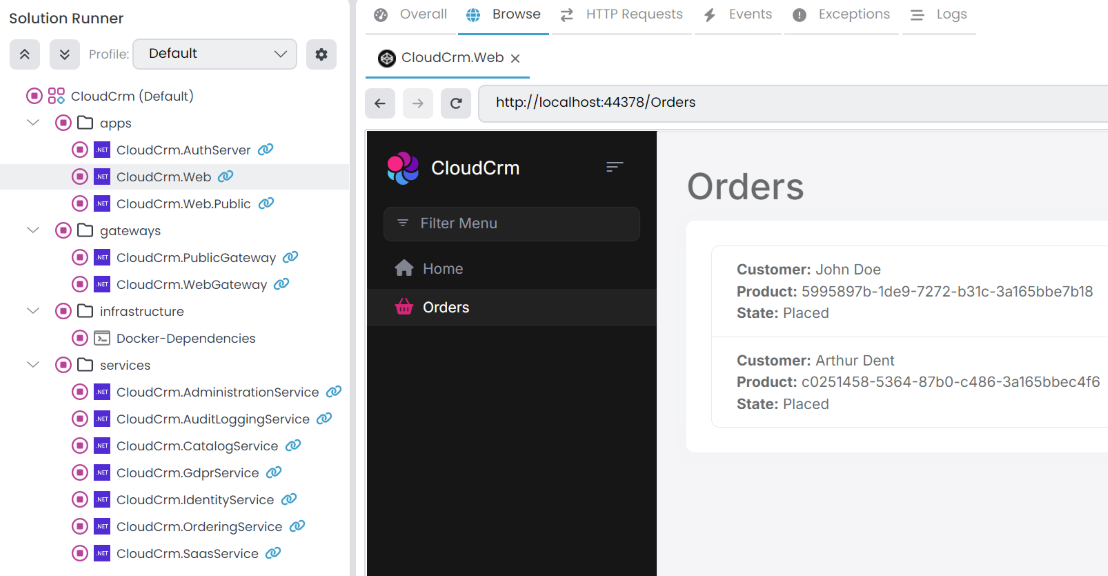The height and width of the screenshot is (576, 1108).
Task: Click the browser forward arrow
Action: click(x=418, y=103)
